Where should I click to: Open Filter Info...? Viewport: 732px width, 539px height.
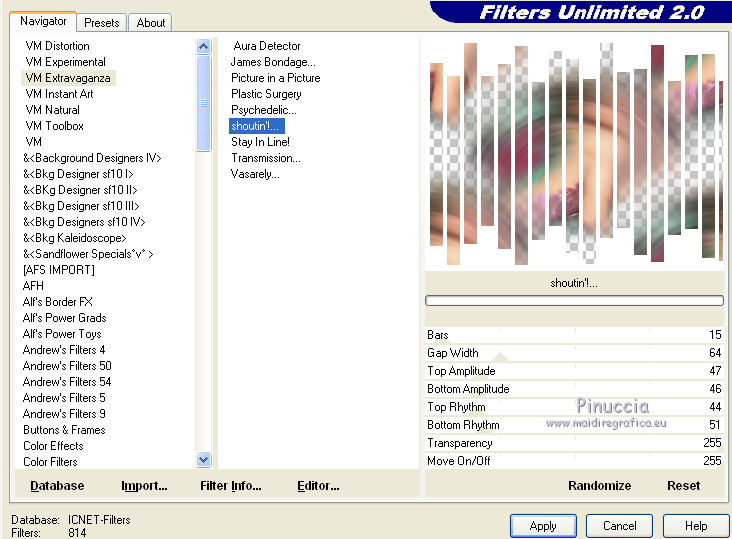[231, 486]
